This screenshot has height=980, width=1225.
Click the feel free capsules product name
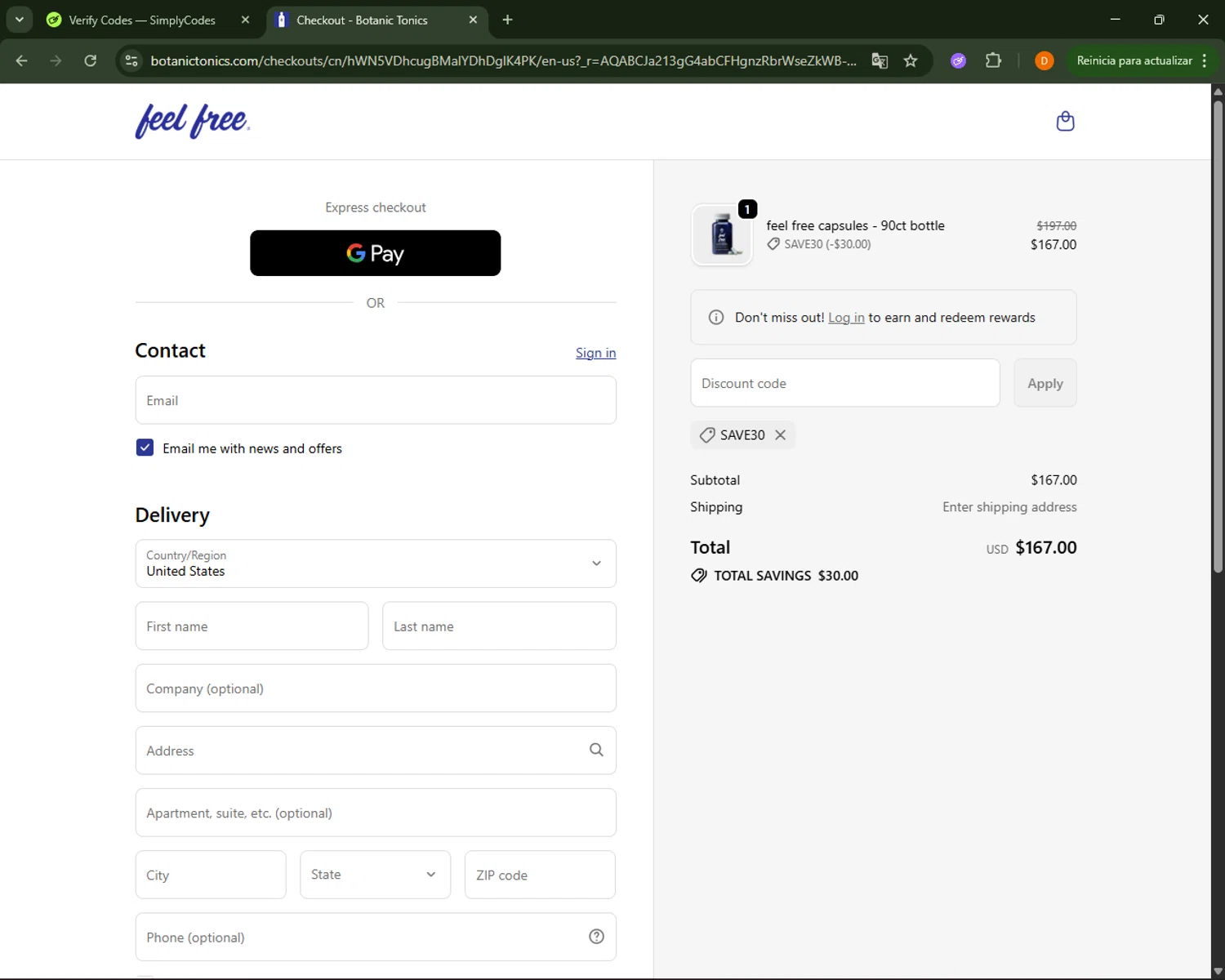pos(855,225)
